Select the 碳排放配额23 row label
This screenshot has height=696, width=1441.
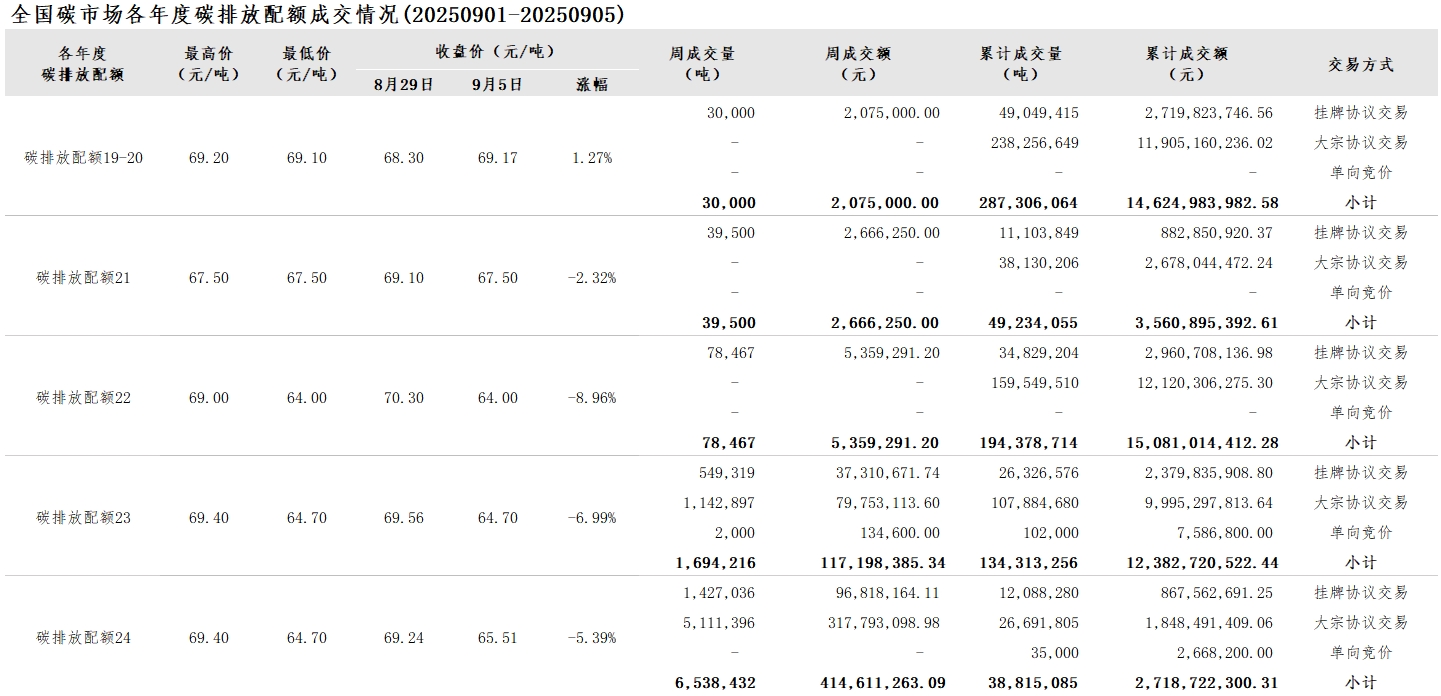[84, 518]
